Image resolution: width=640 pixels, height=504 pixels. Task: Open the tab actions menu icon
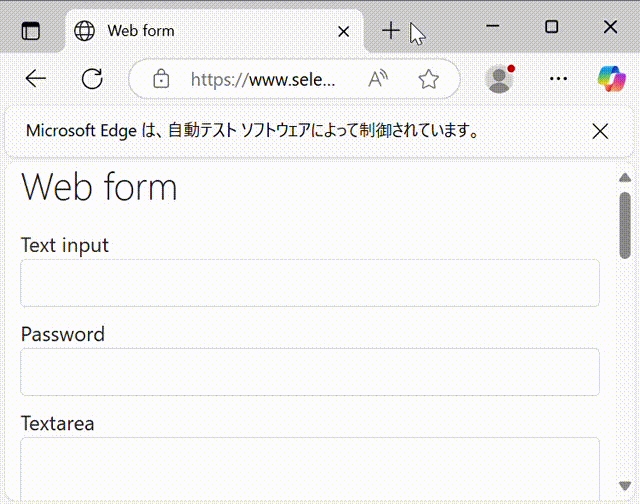(x=31, y=31)
